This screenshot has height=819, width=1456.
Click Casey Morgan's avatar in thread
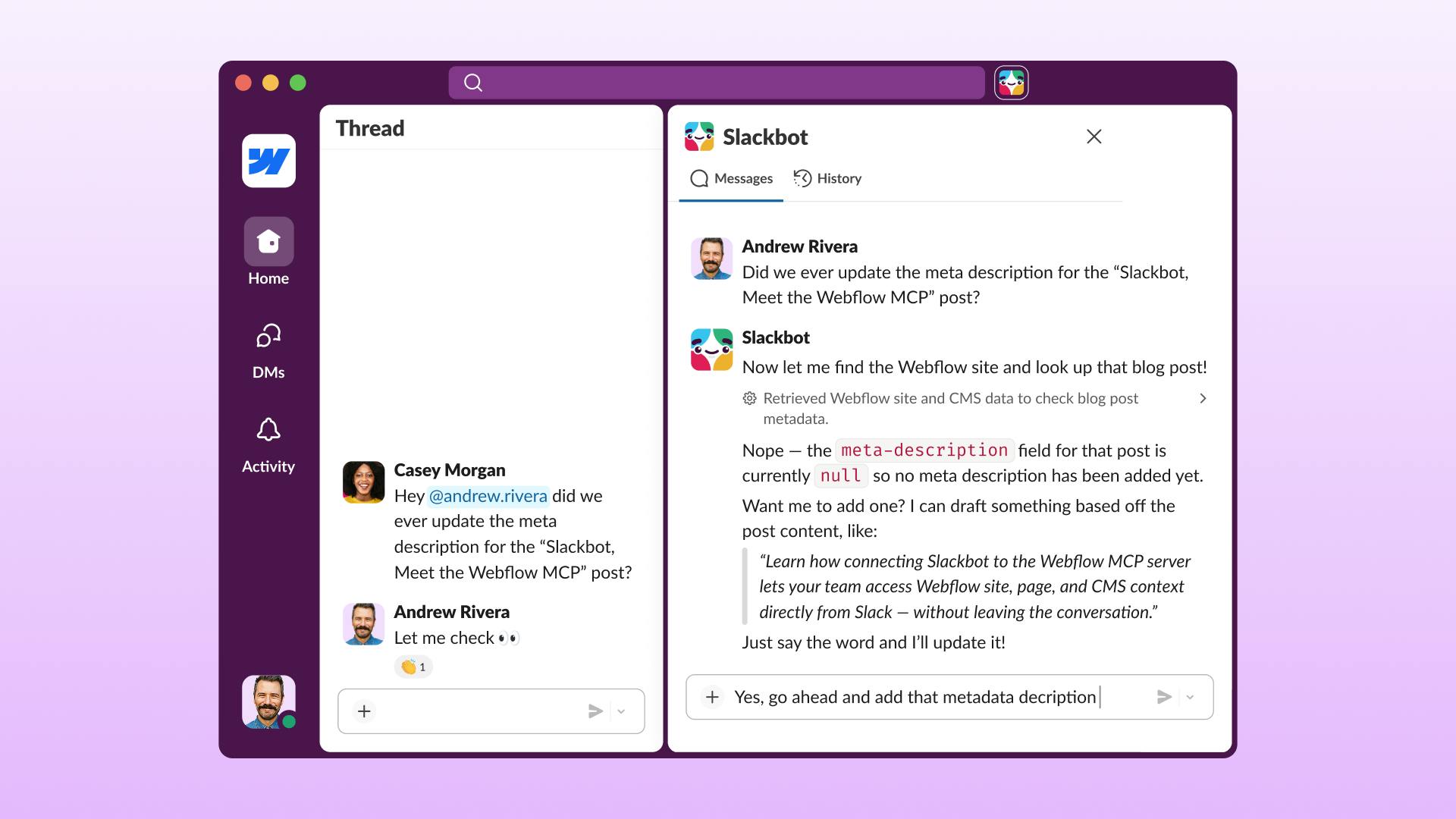(x=363, y=482)
